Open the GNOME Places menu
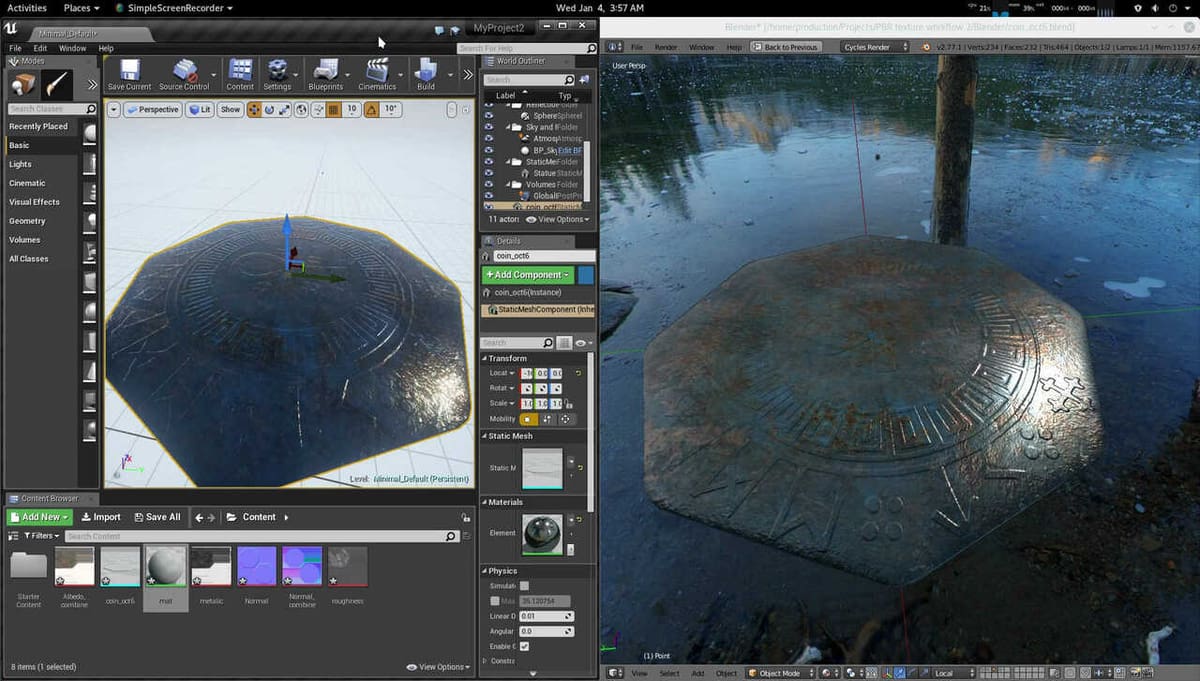This screenshot has width=1200, height=681. point(81,7)
